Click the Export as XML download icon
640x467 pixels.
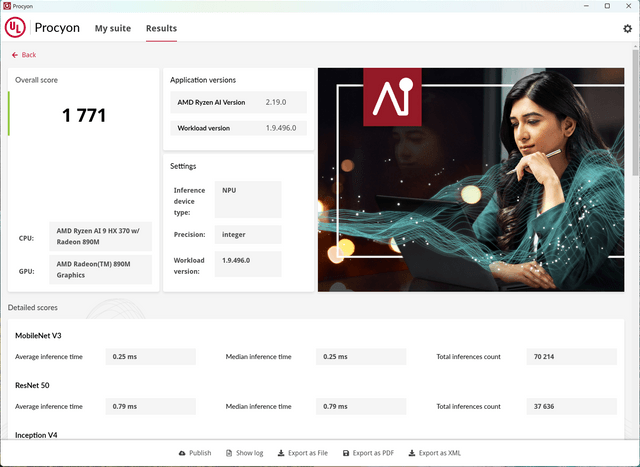click(412, 453)
